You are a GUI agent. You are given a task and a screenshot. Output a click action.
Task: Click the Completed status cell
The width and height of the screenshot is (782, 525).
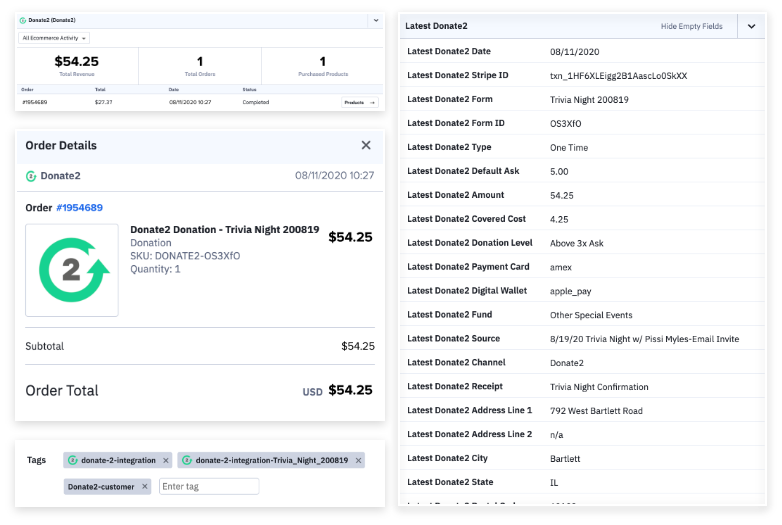256,102
